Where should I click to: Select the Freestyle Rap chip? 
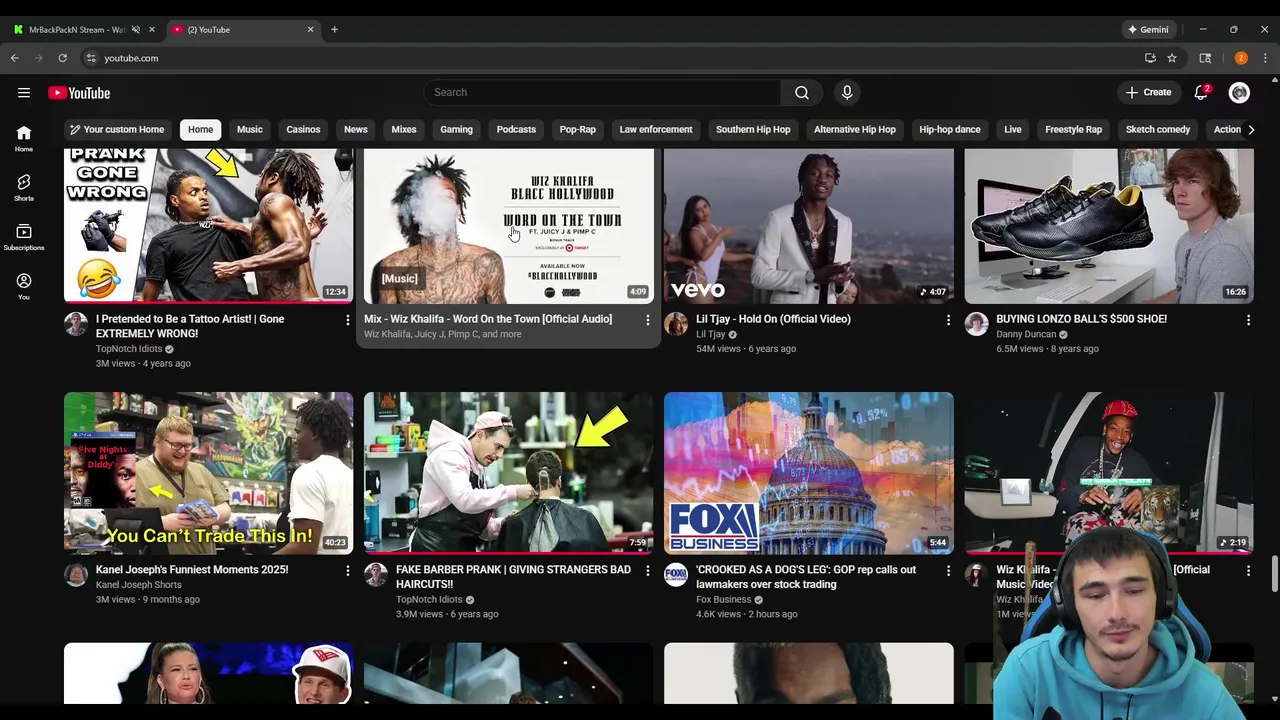[x=1074, y=129]
